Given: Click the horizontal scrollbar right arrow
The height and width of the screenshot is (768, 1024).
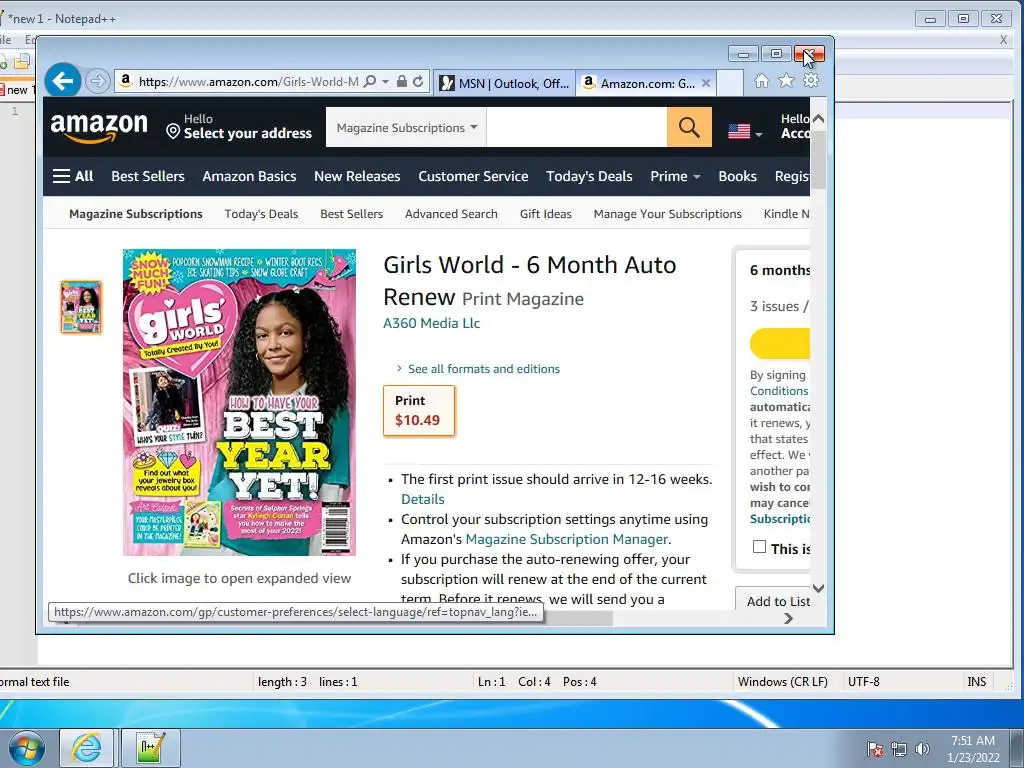Looking at the screenshot, I should [x=788, y=618].
